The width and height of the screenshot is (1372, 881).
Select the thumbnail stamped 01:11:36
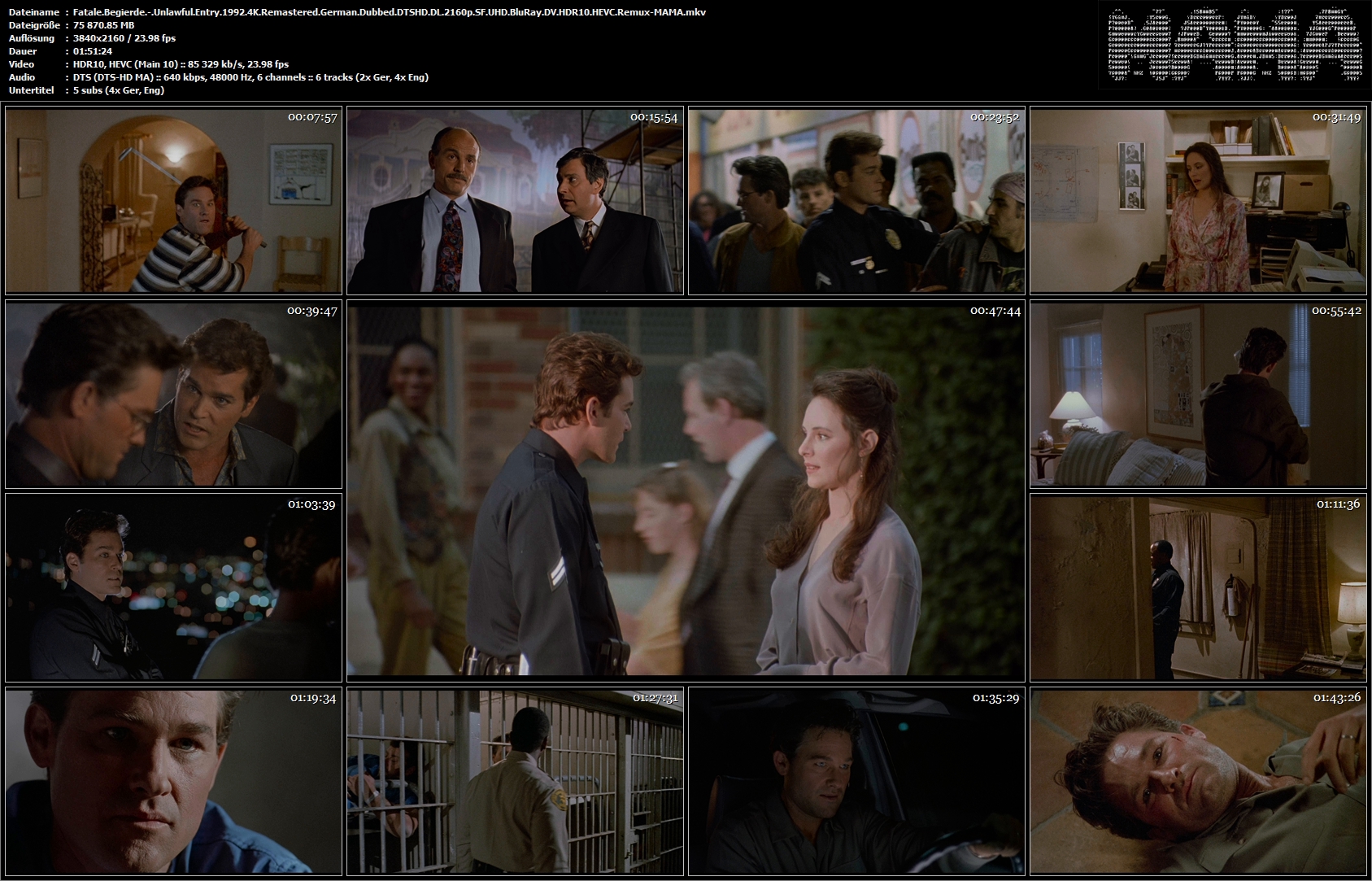click(x=1198, y=588)
